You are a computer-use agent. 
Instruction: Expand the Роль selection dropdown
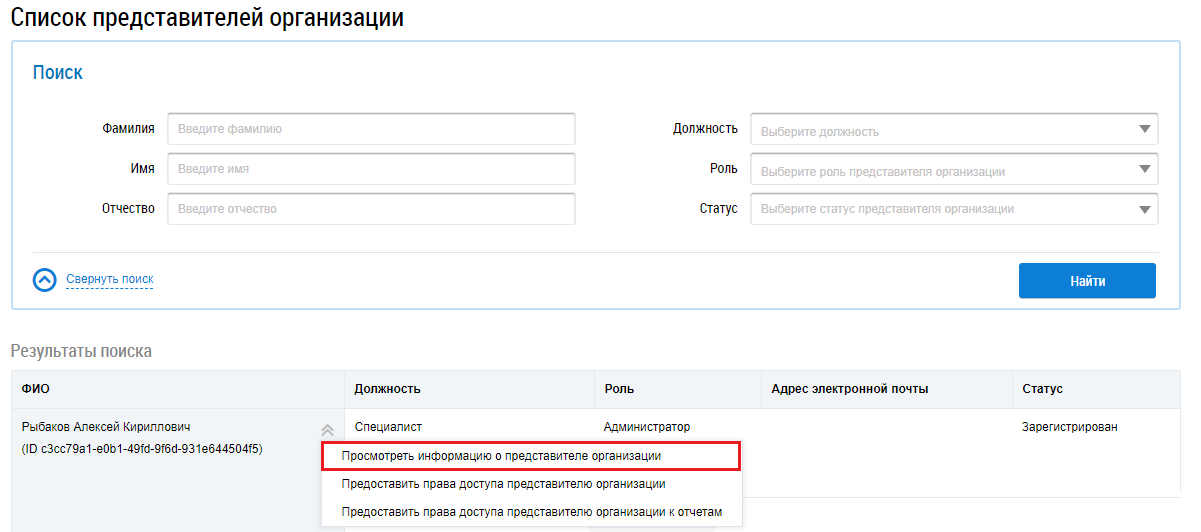pos(953,170)
